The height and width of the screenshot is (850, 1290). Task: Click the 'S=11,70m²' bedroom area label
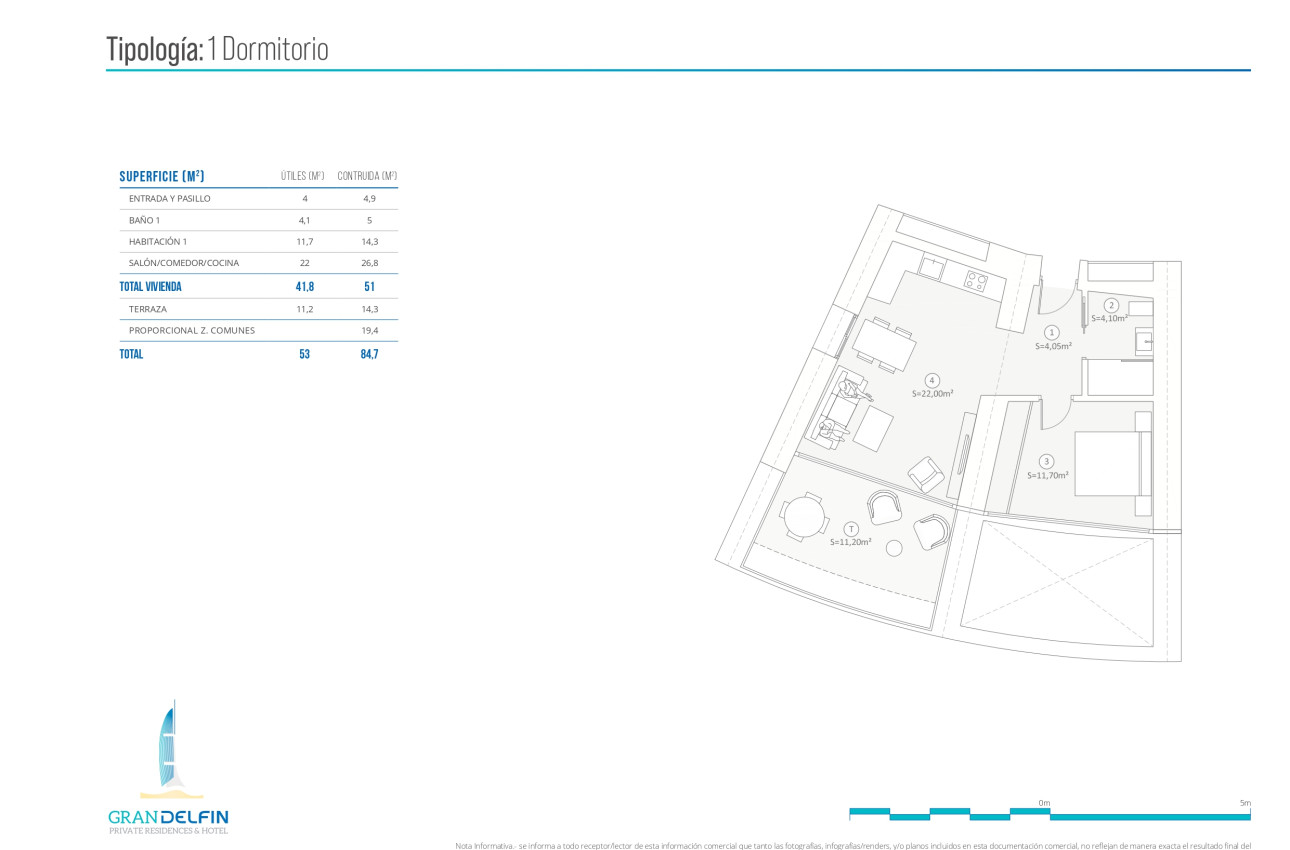pyautogui.click(x=1048, y=476)
